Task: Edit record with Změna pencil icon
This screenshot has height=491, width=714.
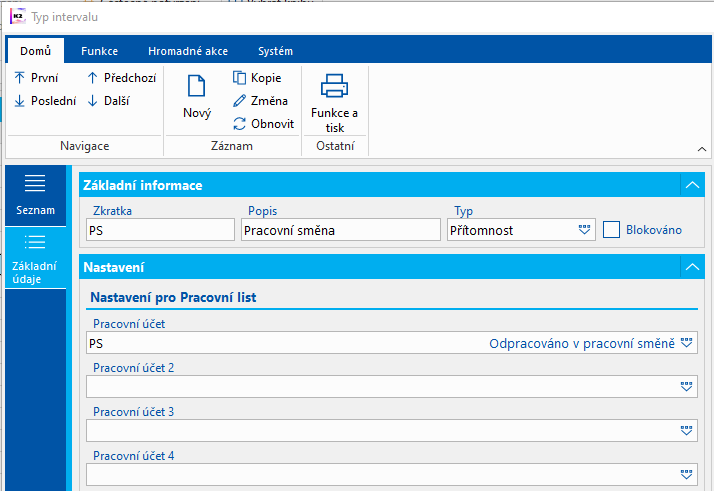Action: click(260, 100)
